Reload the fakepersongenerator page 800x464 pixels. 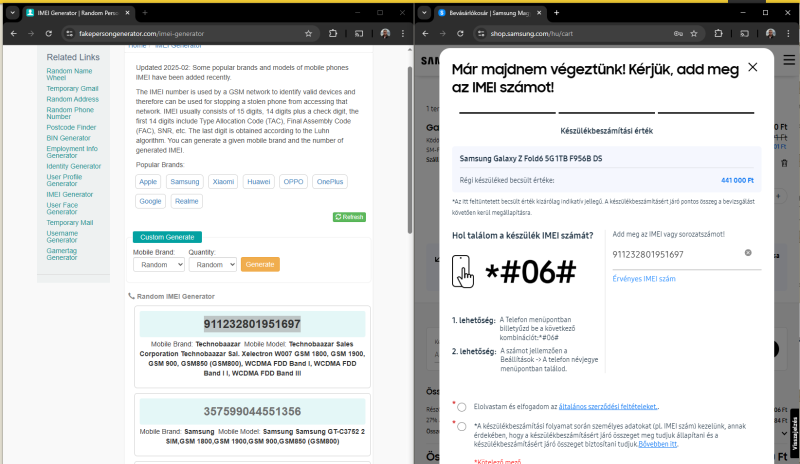pyautogui.click(x=48, y=34)
